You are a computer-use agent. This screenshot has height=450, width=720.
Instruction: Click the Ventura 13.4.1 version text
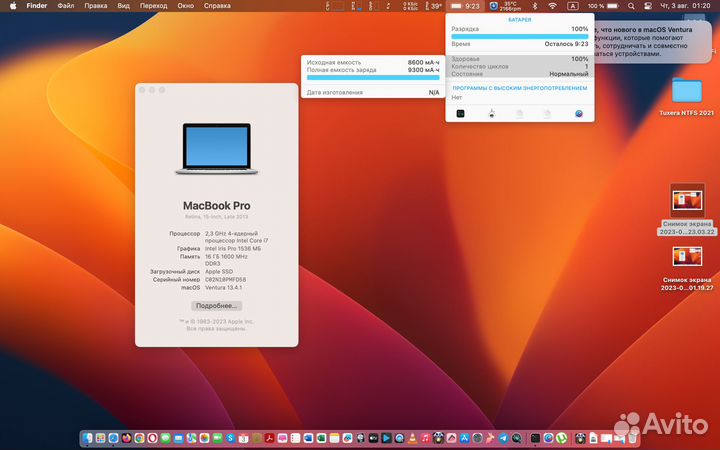pos(223,287)
